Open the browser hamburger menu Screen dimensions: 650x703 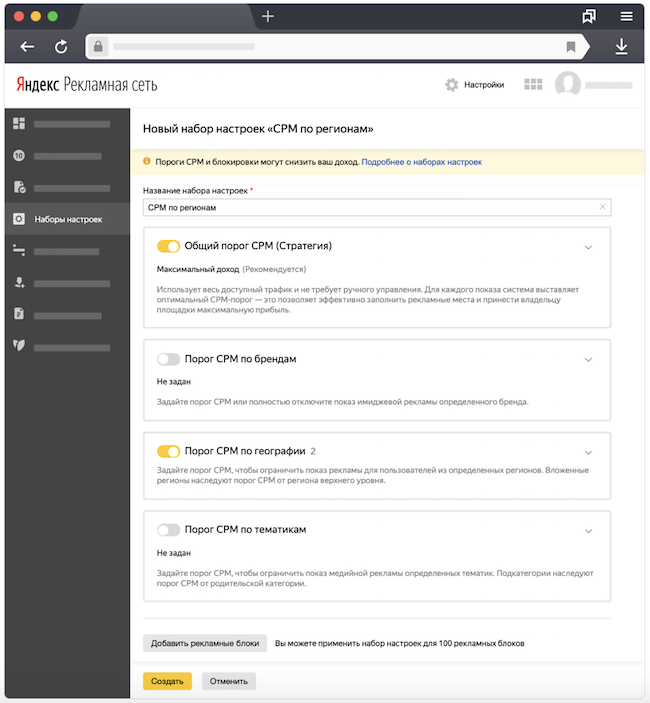tap(626, 16)
